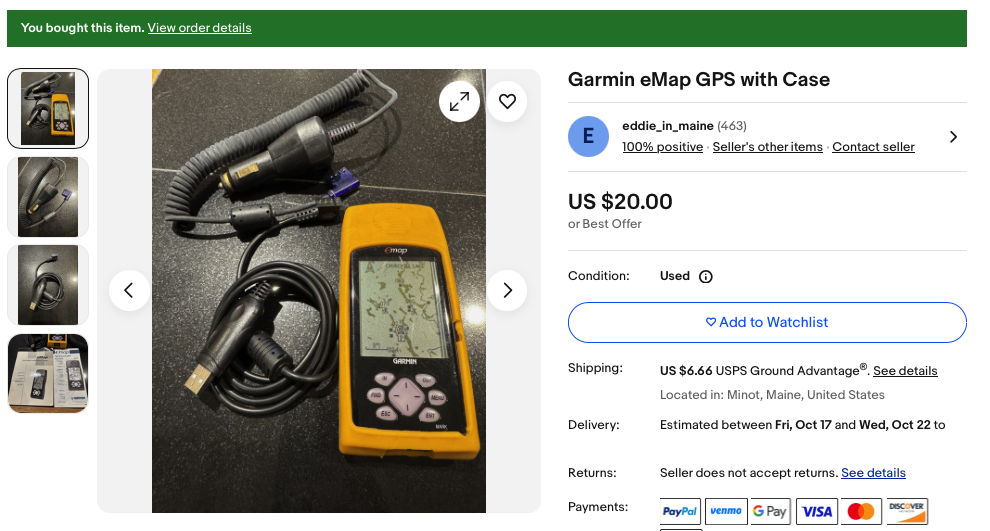Click the Venmo payment icon
This screenshot has width=990, height=531.
coord(726,511)
